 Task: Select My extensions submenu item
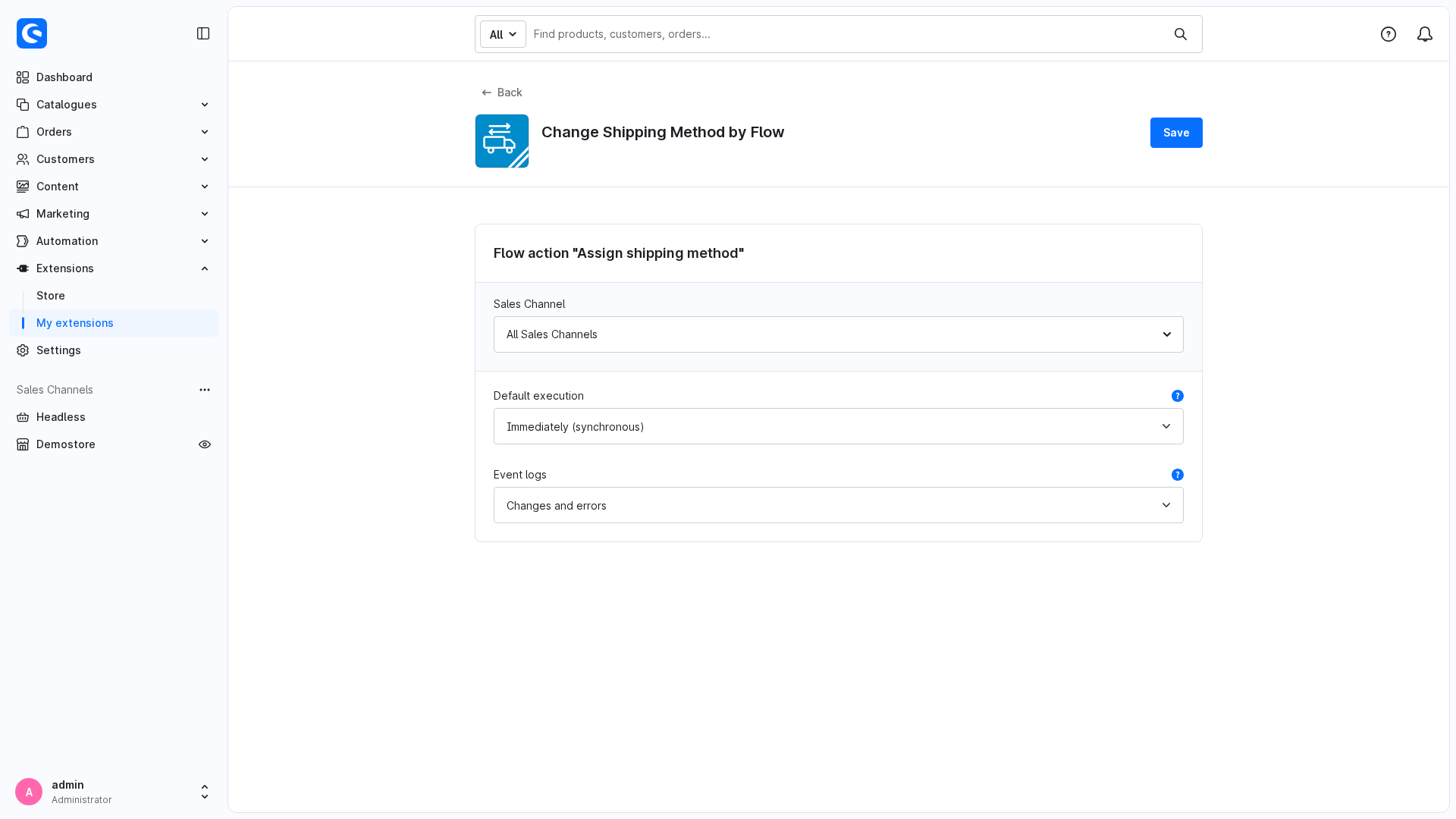point(114,323)
